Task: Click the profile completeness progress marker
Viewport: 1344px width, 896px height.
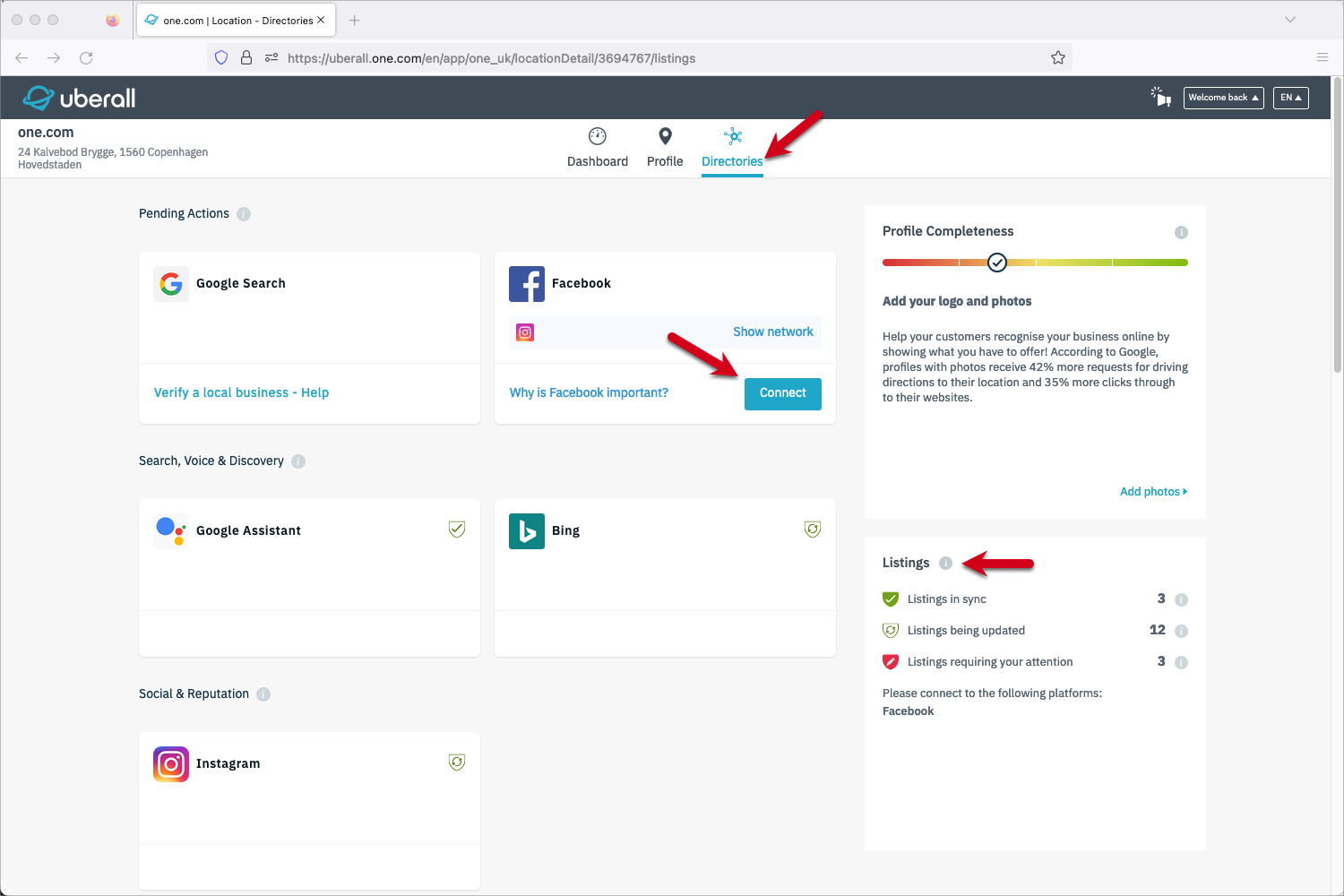Action: [997, 263]
